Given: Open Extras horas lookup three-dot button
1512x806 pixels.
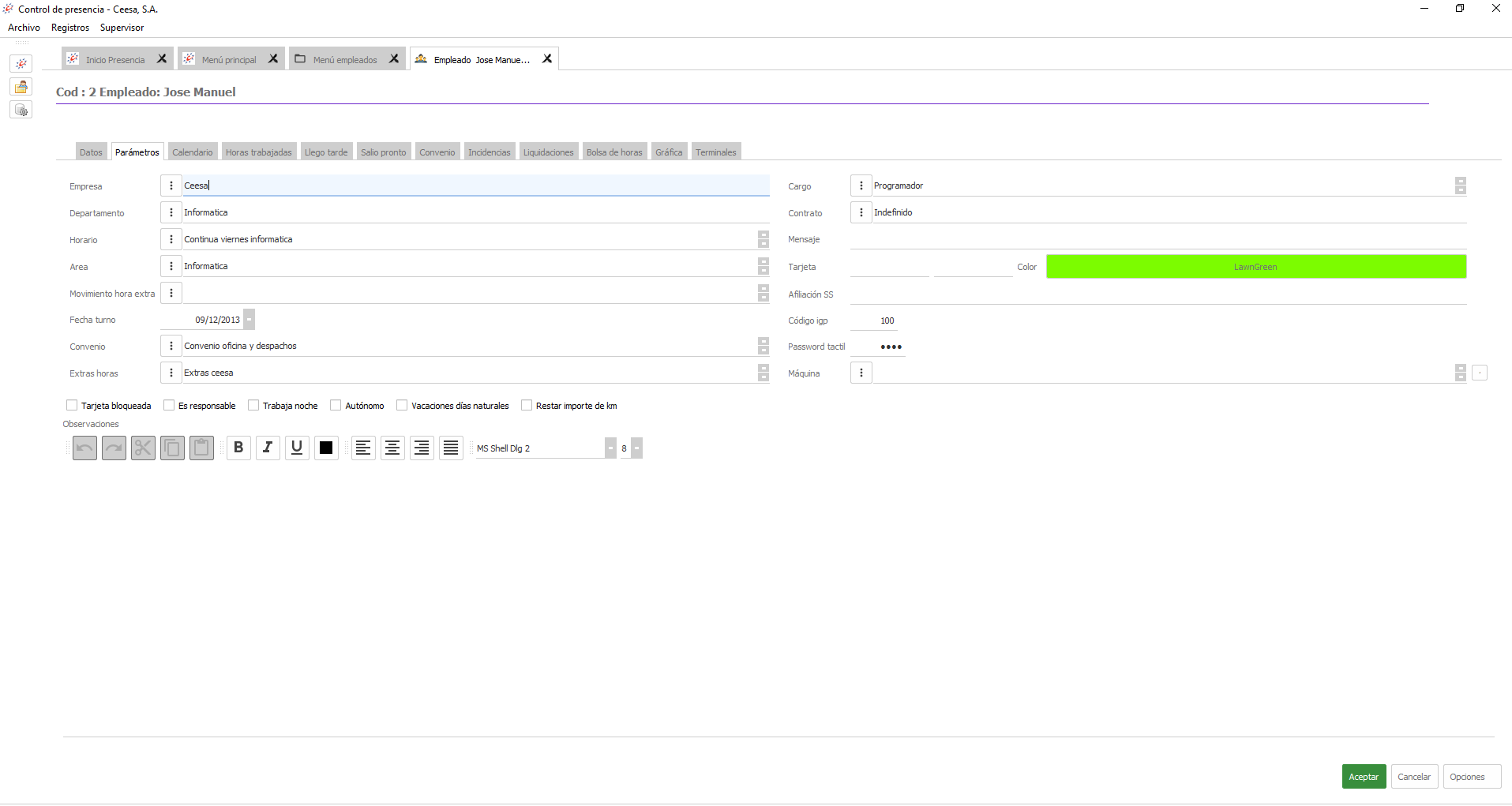Looking at the screenshot, I should pos(171,373).
